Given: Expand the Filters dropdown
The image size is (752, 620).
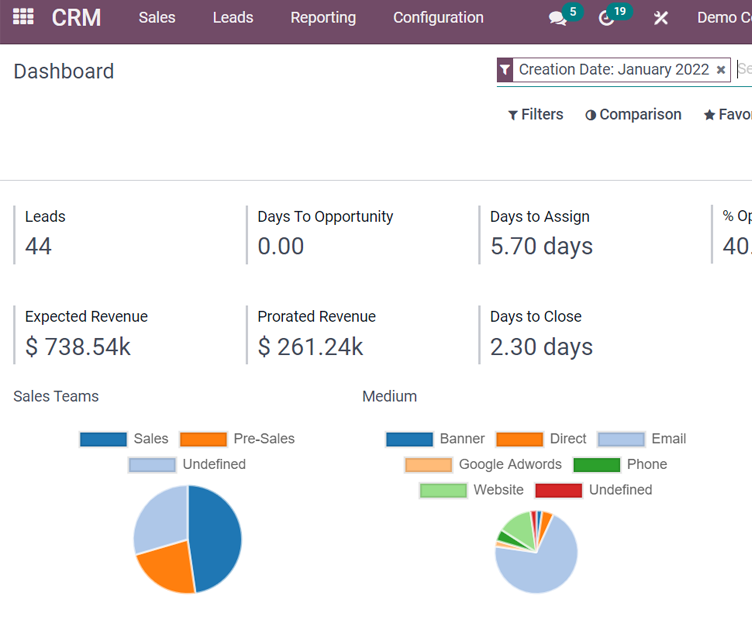Looking at the screenshot, I should coord(536,114).
